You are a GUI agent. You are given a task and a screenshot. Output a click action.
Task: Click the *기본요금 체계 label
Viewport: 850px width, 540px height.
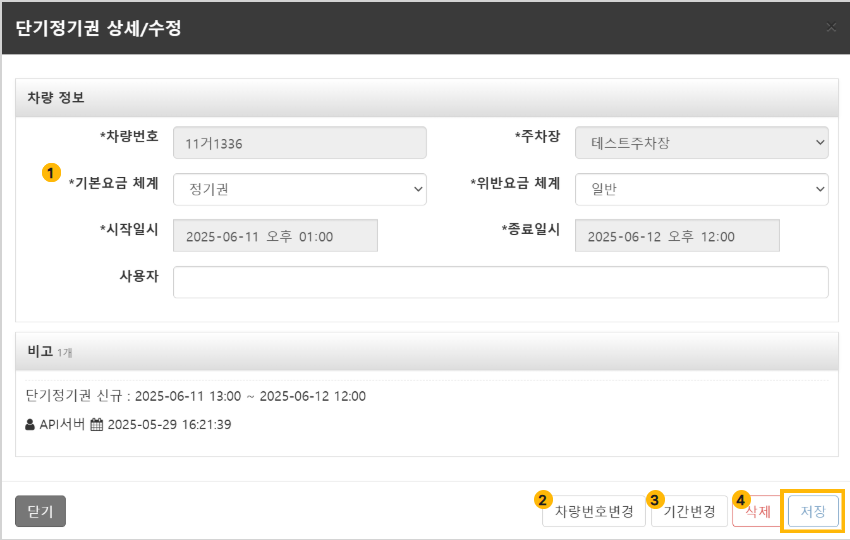pyautogui.click(x=113, y=183)
